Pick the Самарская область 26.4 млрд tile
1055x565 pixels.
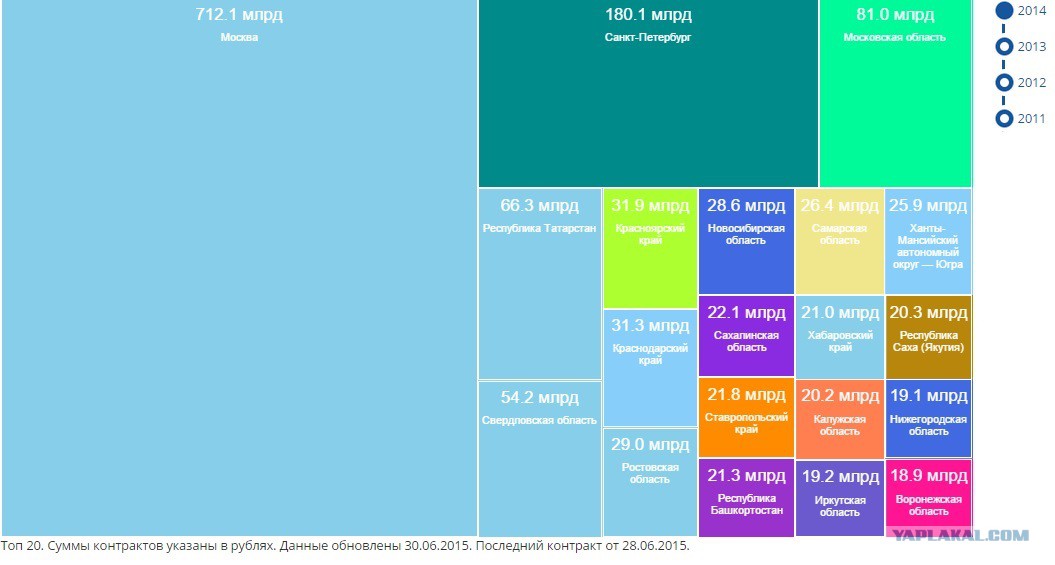[840, 241]
